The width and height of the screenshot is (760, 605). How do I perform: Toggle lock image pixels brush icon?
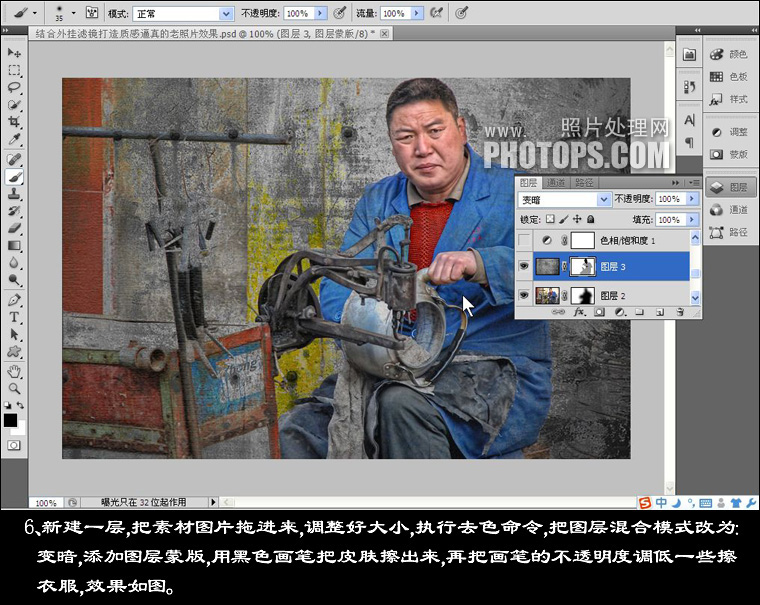tap(563, 219)
